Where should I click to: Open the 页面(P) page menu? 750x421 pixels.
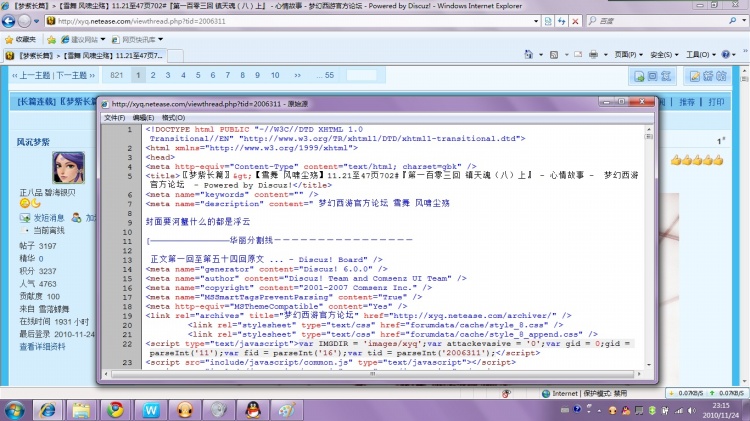coord(629,55)
